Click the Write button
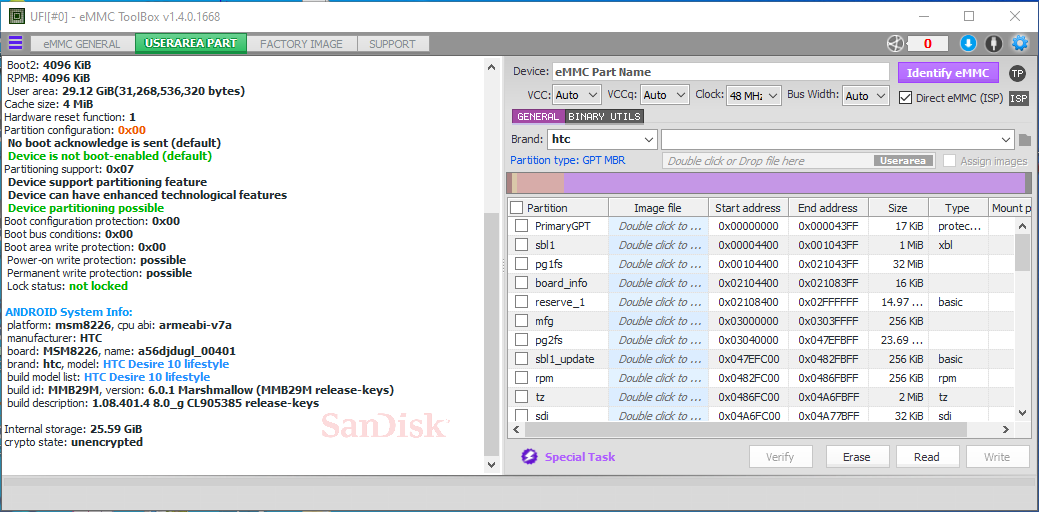The image size is (1039, 512). coord(997,457)
